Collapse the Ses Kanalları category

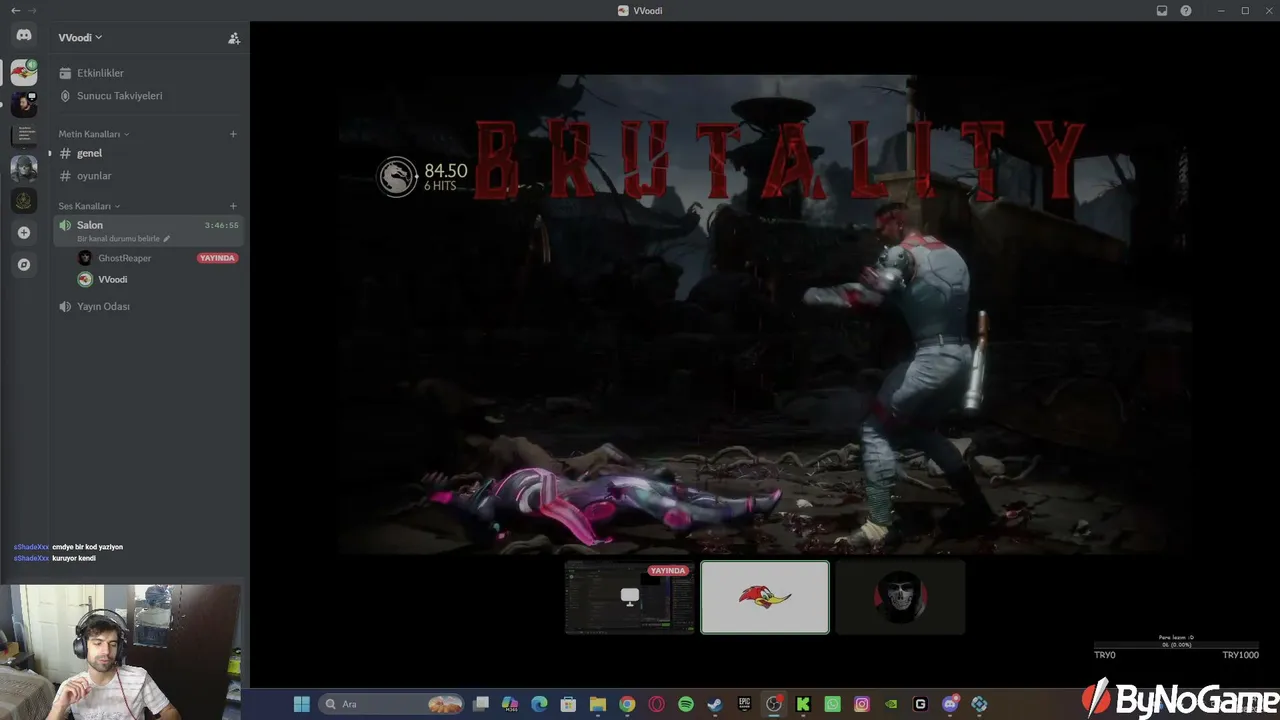(x=89, y=206)
